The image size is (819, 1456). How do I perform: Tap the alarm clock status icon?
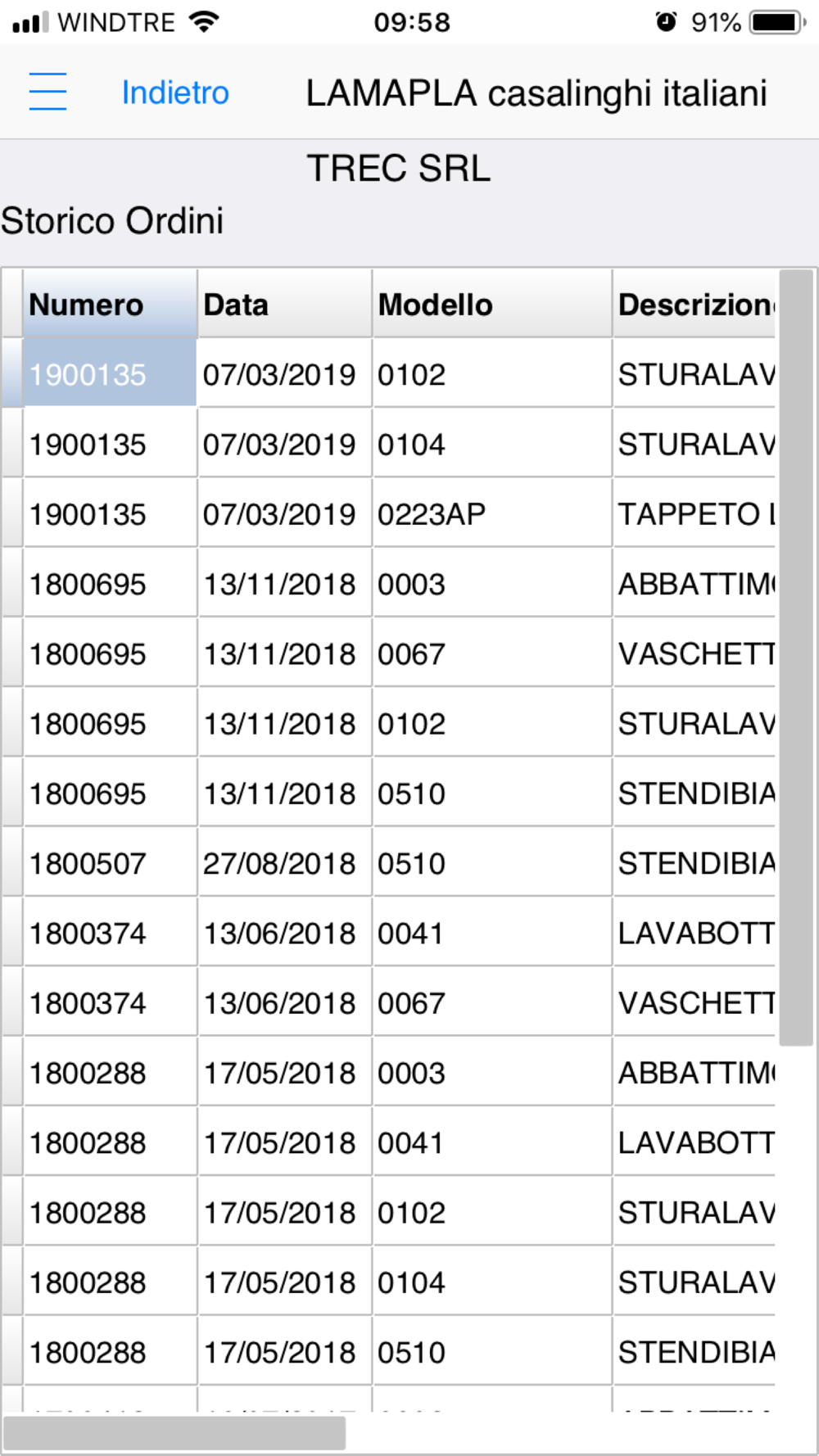tap(666, 22)
